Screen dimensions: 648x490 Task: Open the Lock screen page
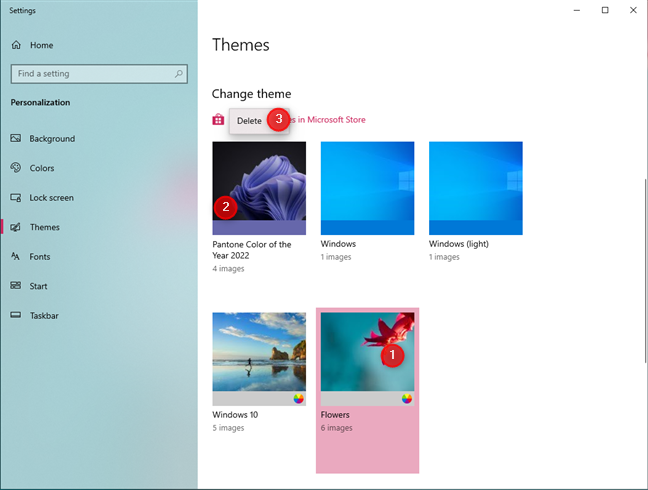tap(51, 197)
